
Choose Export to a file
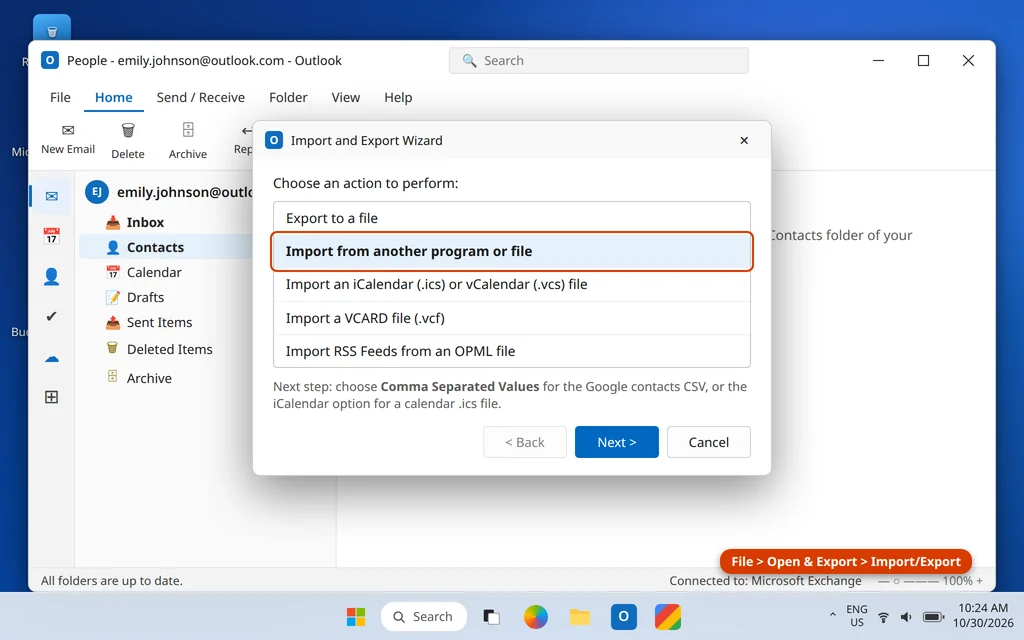click(511, 218)
